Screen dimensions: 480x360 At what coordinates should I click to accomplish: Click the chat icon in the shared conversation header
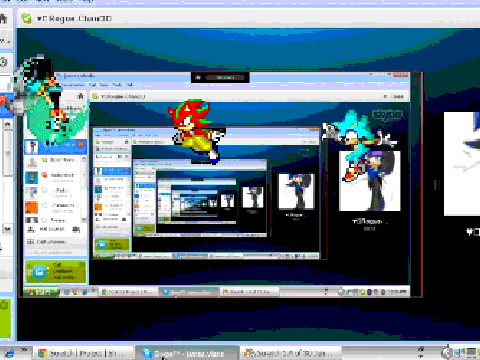coord(95,96)
